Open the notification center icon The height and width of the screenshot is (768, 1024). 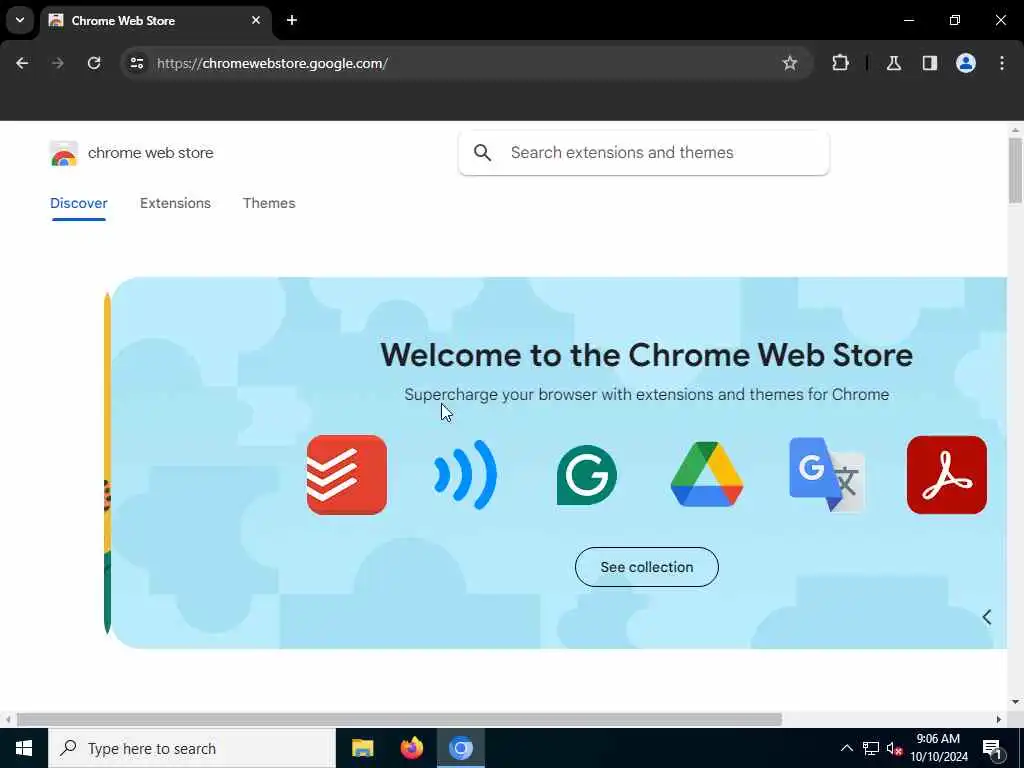992,749
